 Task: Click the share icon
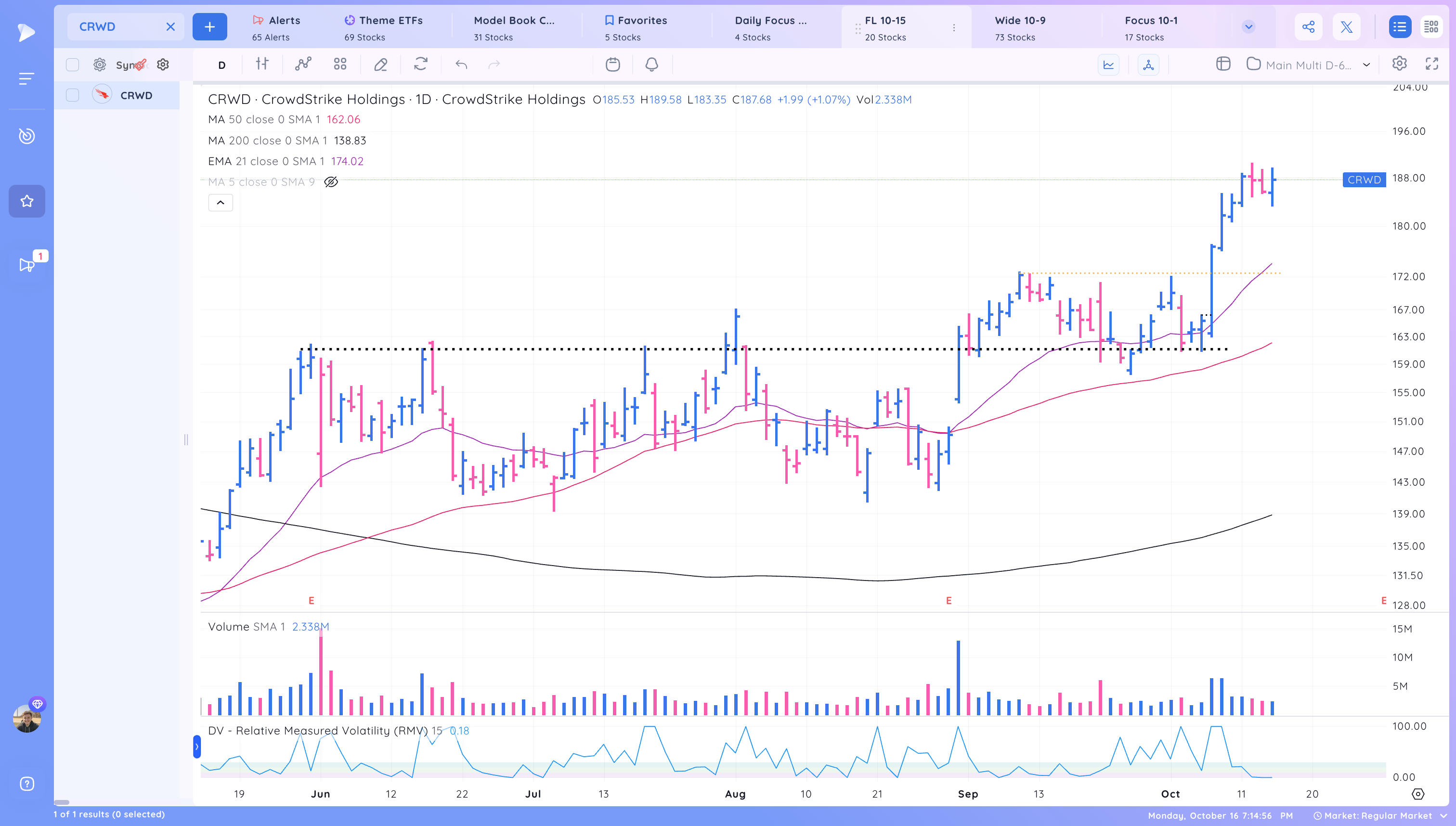coord(1309,26)
